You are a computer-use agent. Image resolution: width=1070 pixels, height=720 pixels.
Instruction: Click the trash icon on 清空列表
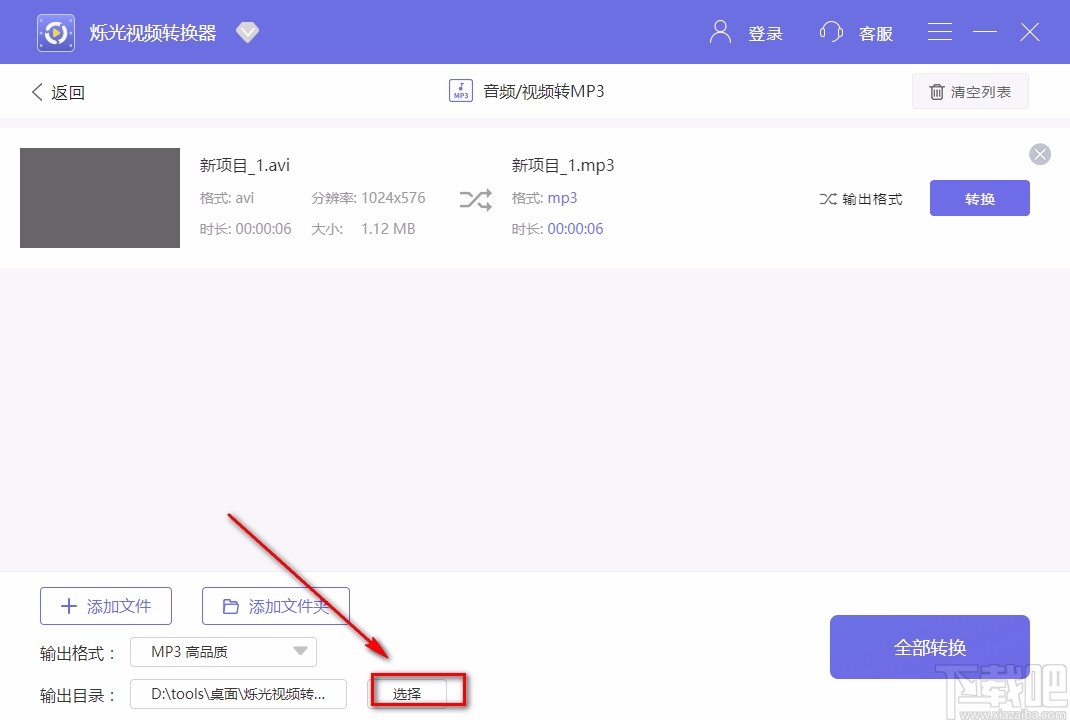[937, 91]
